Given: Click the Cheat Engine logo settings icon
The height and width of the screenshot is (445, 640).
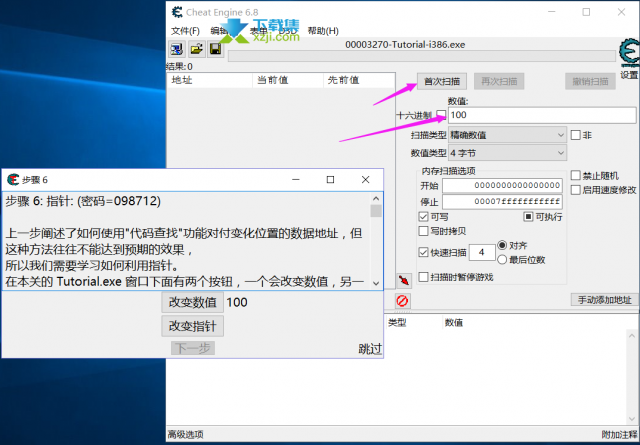Looking at the screenshot, I should pos(629,53).
